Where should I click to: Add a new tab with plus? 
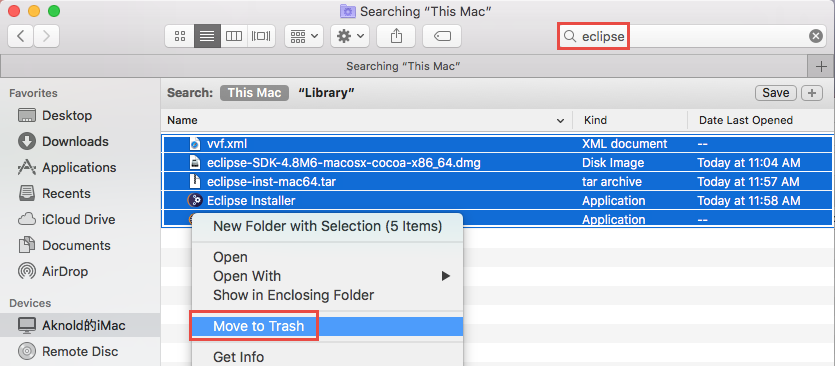821,66
